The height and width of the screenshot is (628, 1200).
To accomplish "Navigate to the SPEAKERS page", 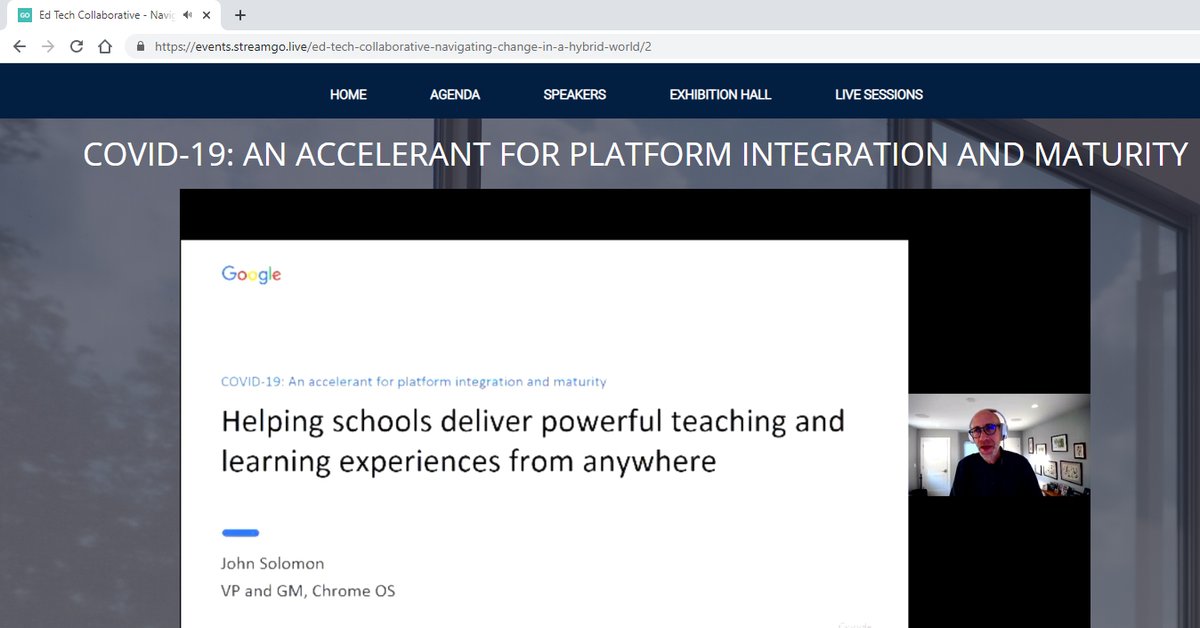I will [575, 94].
